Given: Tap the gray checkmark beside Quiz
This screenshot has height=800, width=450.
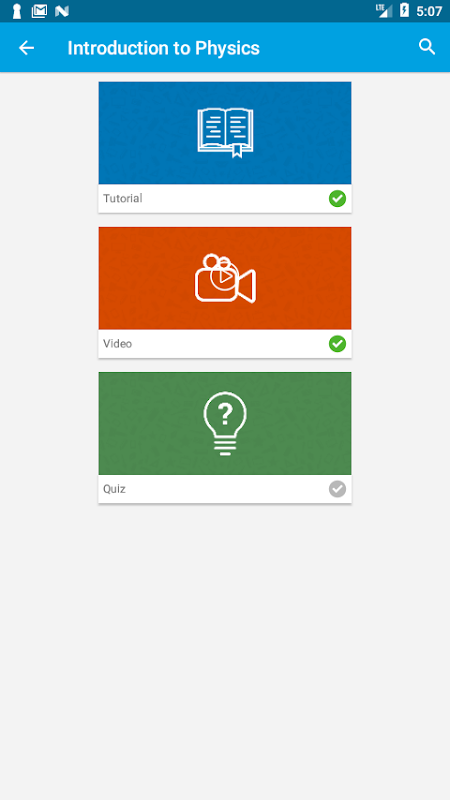Looking at the screenshot, I should 337,489.
